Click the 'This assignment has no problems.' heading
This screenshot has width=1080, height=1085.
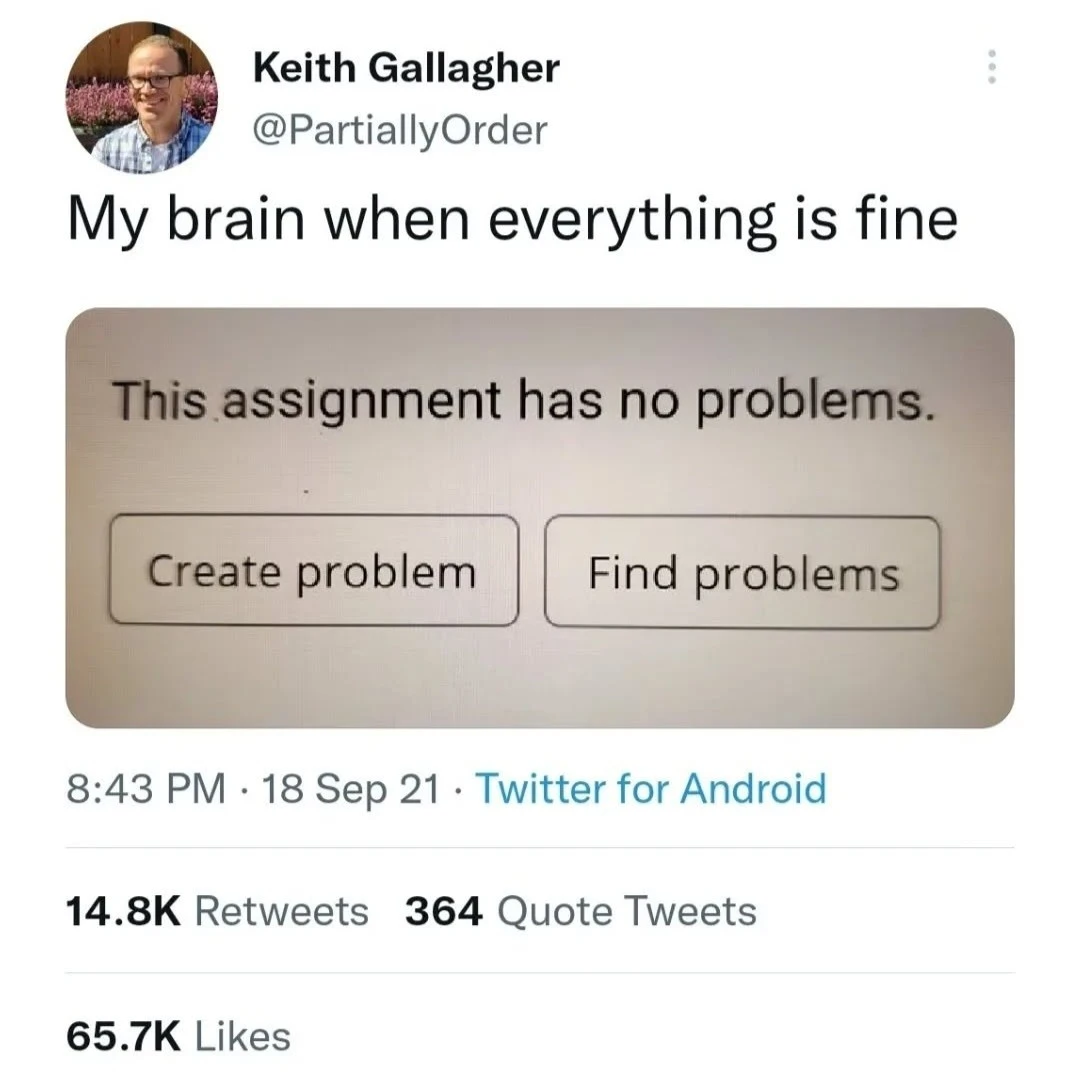tap(526, 401)
